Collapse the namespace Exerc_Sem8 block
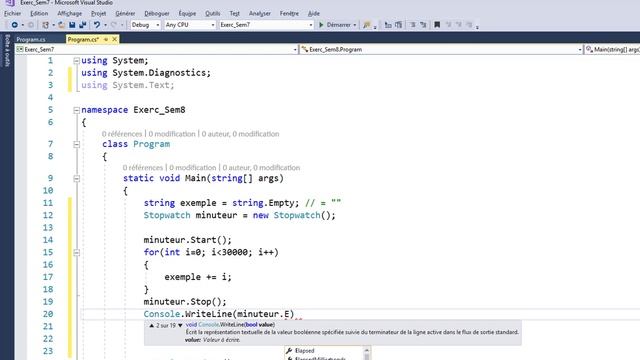 point(76,110)
